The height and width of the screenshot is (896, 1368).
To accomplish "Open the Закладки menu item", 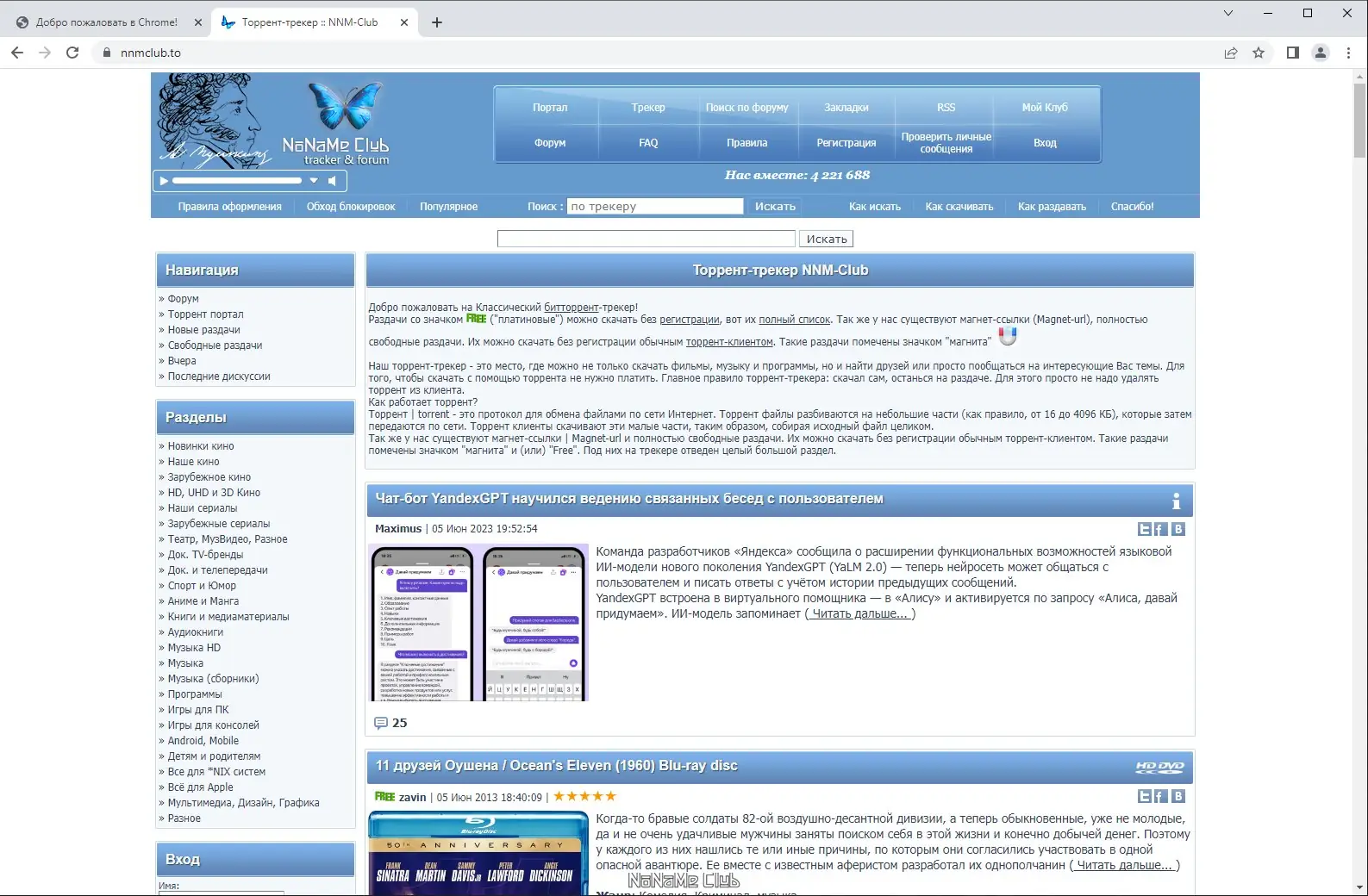I will (x=846, y=108).
